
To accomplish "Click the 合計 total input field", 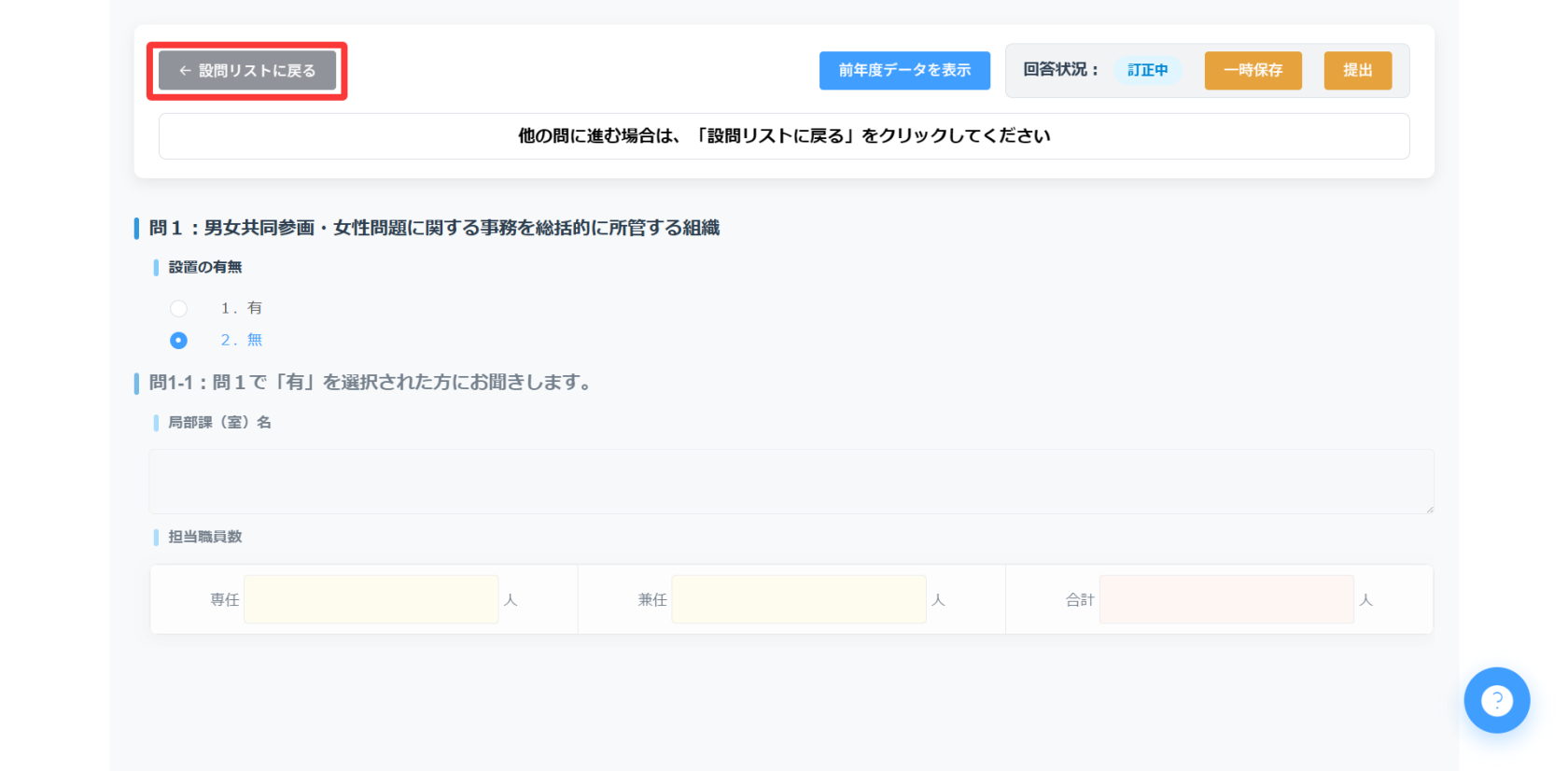I will [1226, 599].
